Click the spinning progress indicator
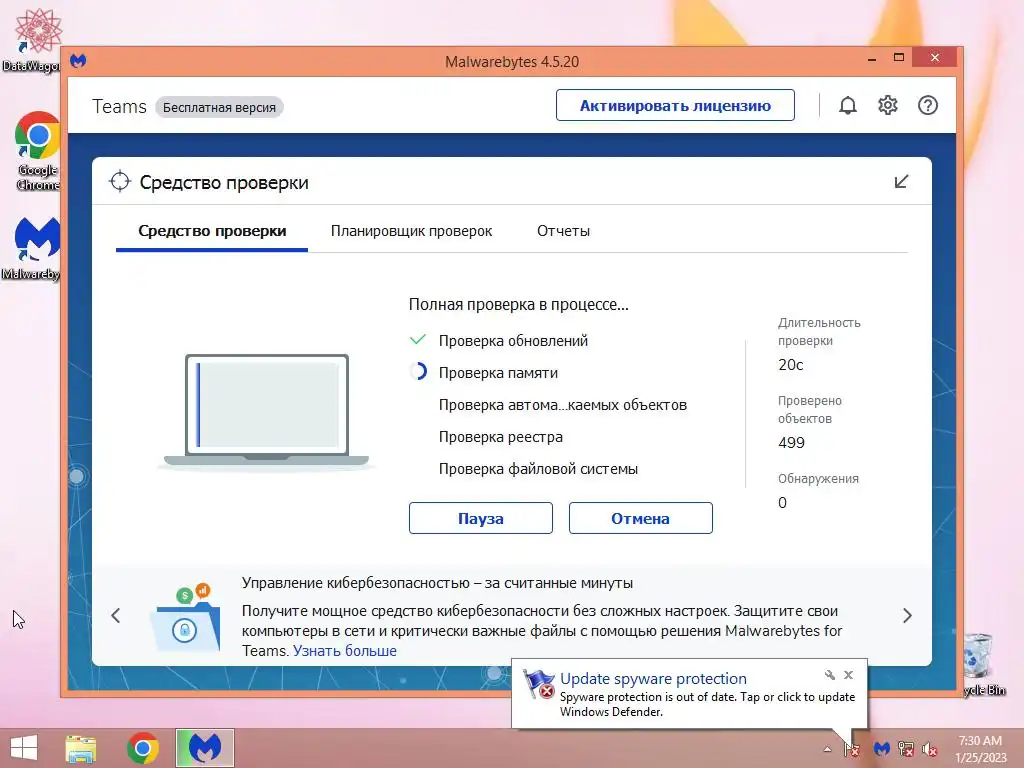Viewport: 1024px width, 768px height. coord(418,372)
